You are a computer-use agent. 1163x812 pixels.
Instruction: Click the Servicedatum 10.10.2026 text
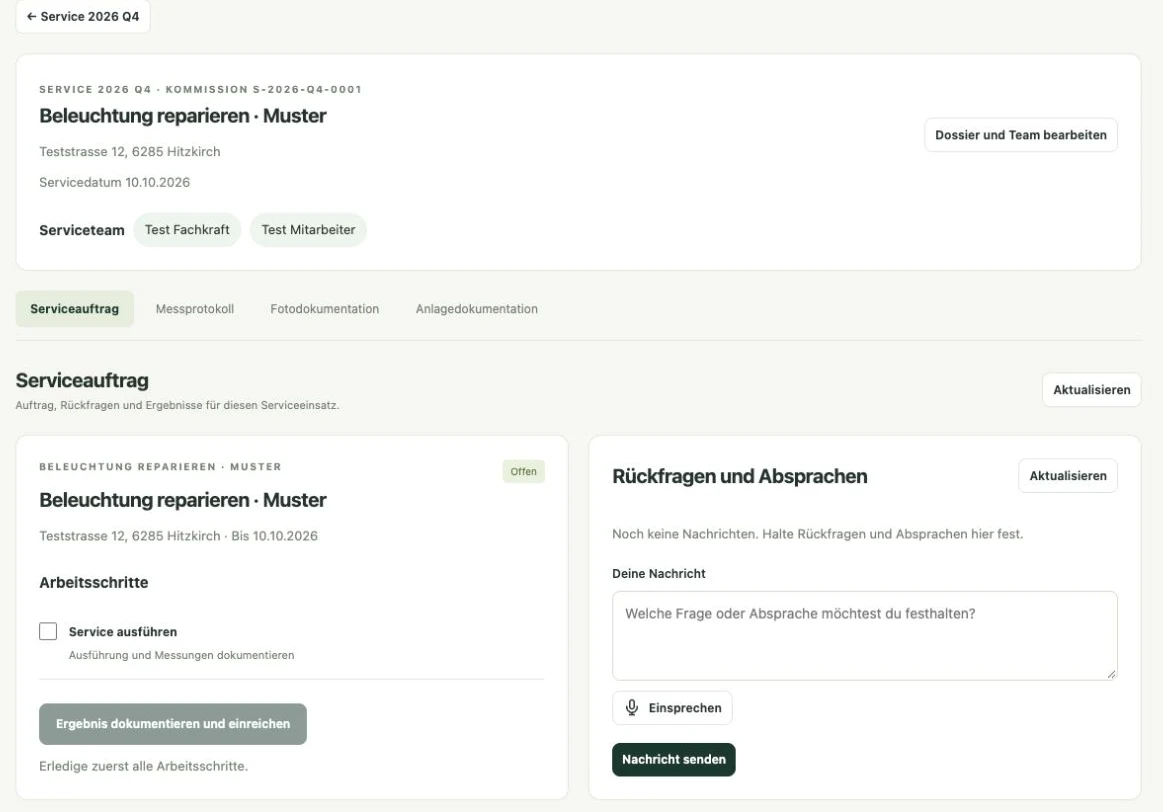(114, 182)
